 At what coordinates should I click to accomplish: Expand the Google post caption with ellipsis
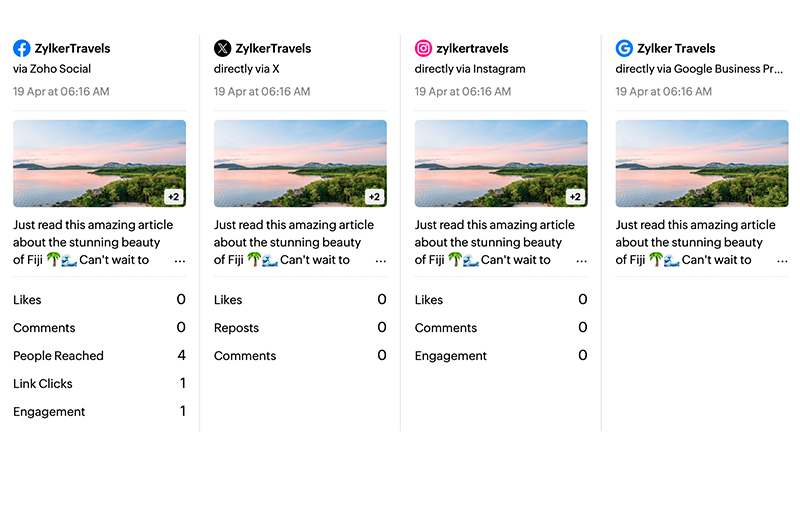click(782, 261)
